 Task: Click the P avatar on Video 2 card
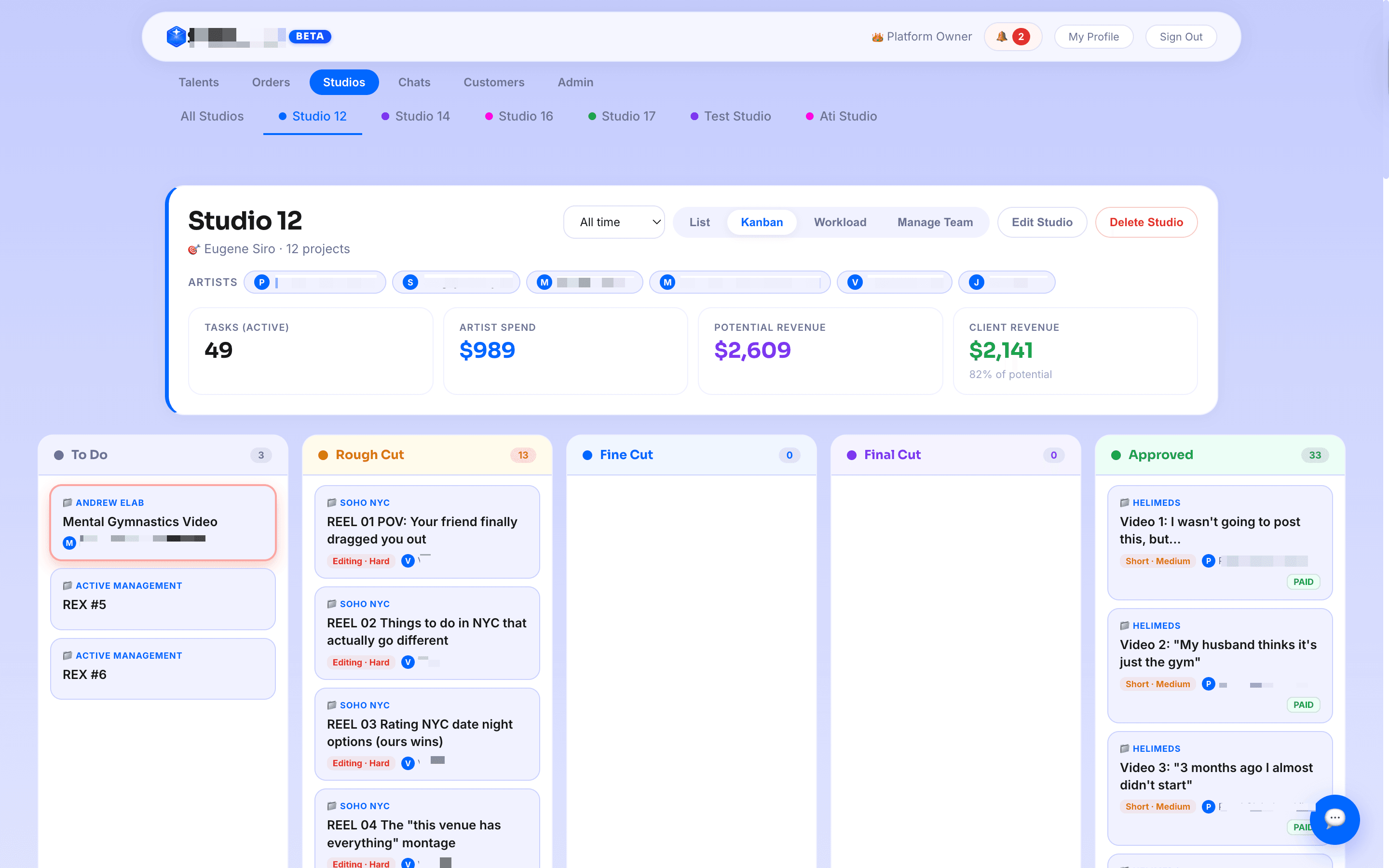point(1208,684)
